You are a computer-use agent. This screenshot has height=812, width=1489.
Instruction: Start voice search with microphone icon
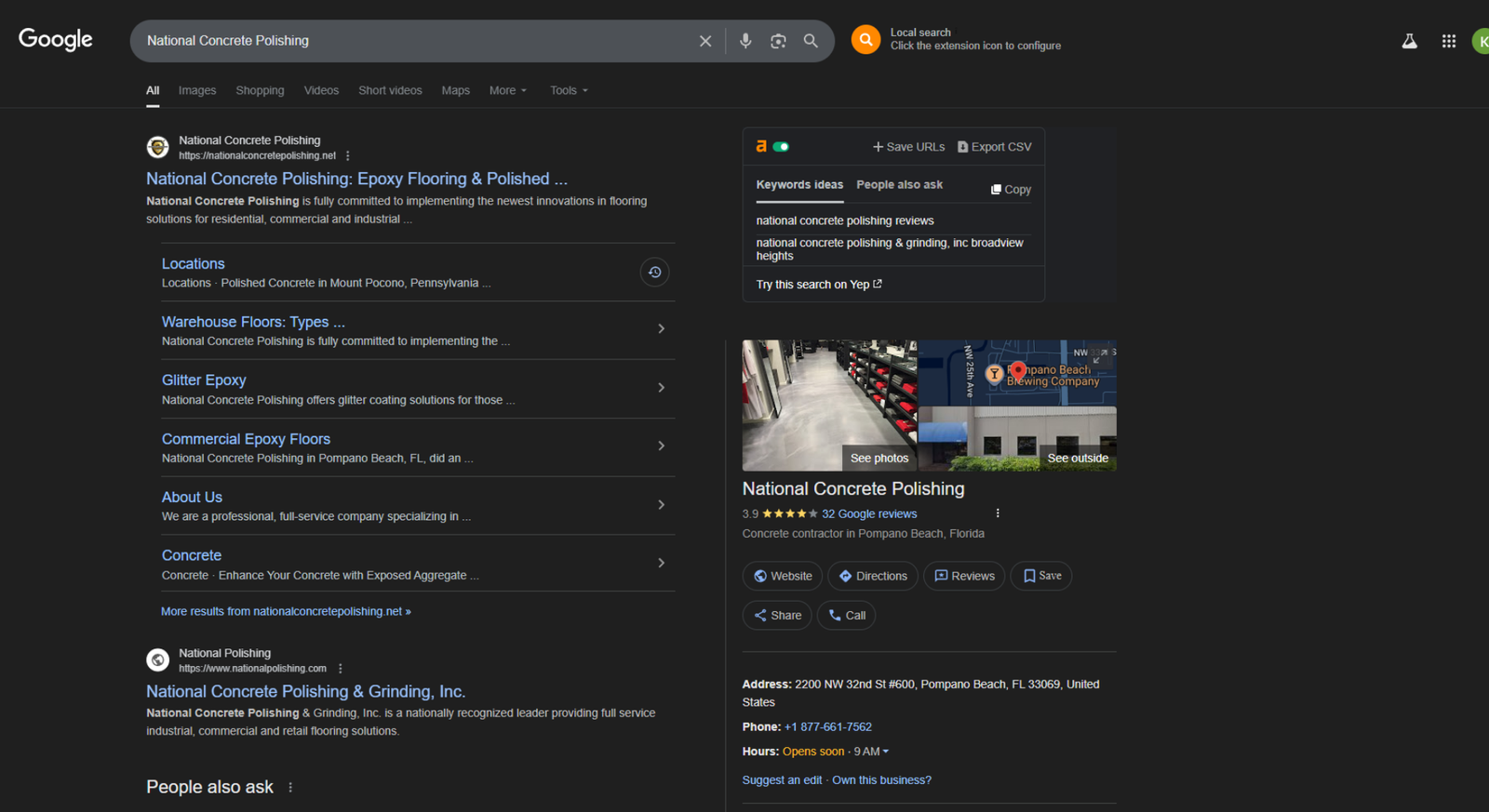[x=745, y=41]
